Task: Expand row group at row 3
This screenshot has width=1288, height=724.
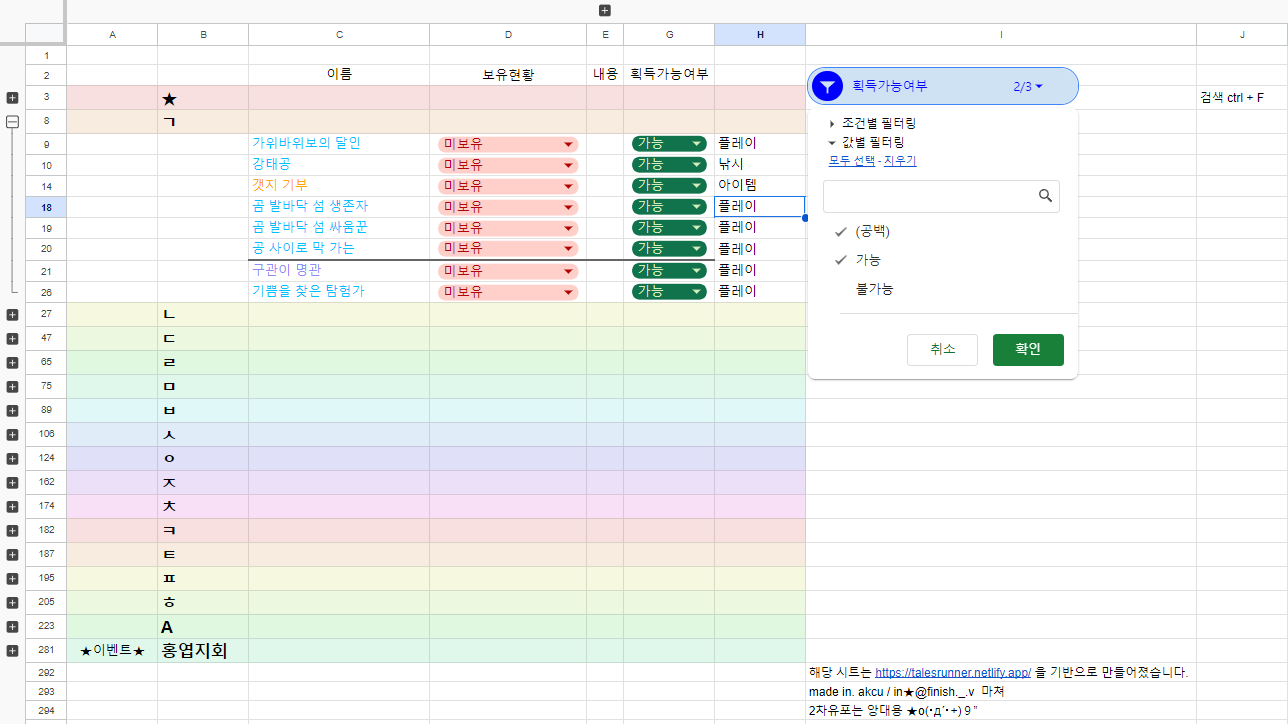Action: pyautogui.click(x=13, y=98)
